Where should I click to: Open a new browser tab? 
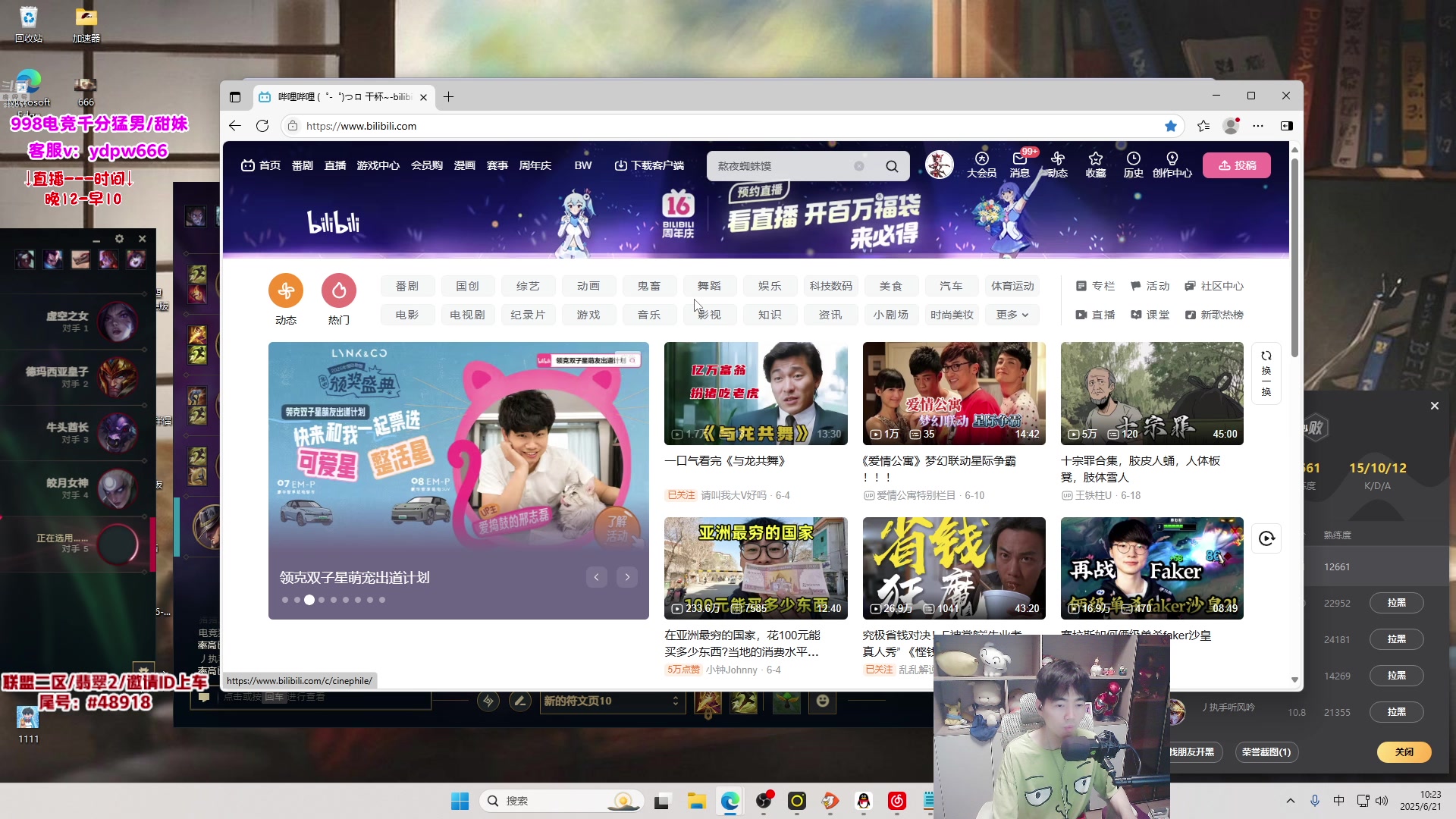tap(449, 97)
